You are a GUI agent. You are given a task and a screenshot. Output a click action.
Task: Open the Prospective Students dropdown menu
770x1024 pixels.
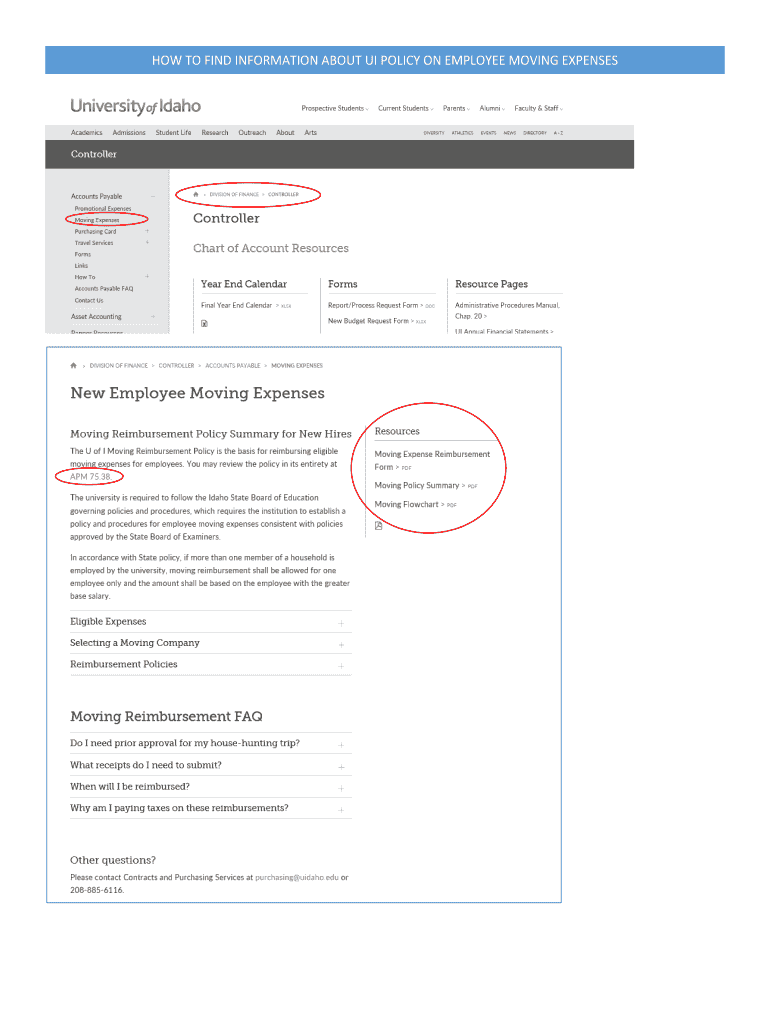coord(335,108)
